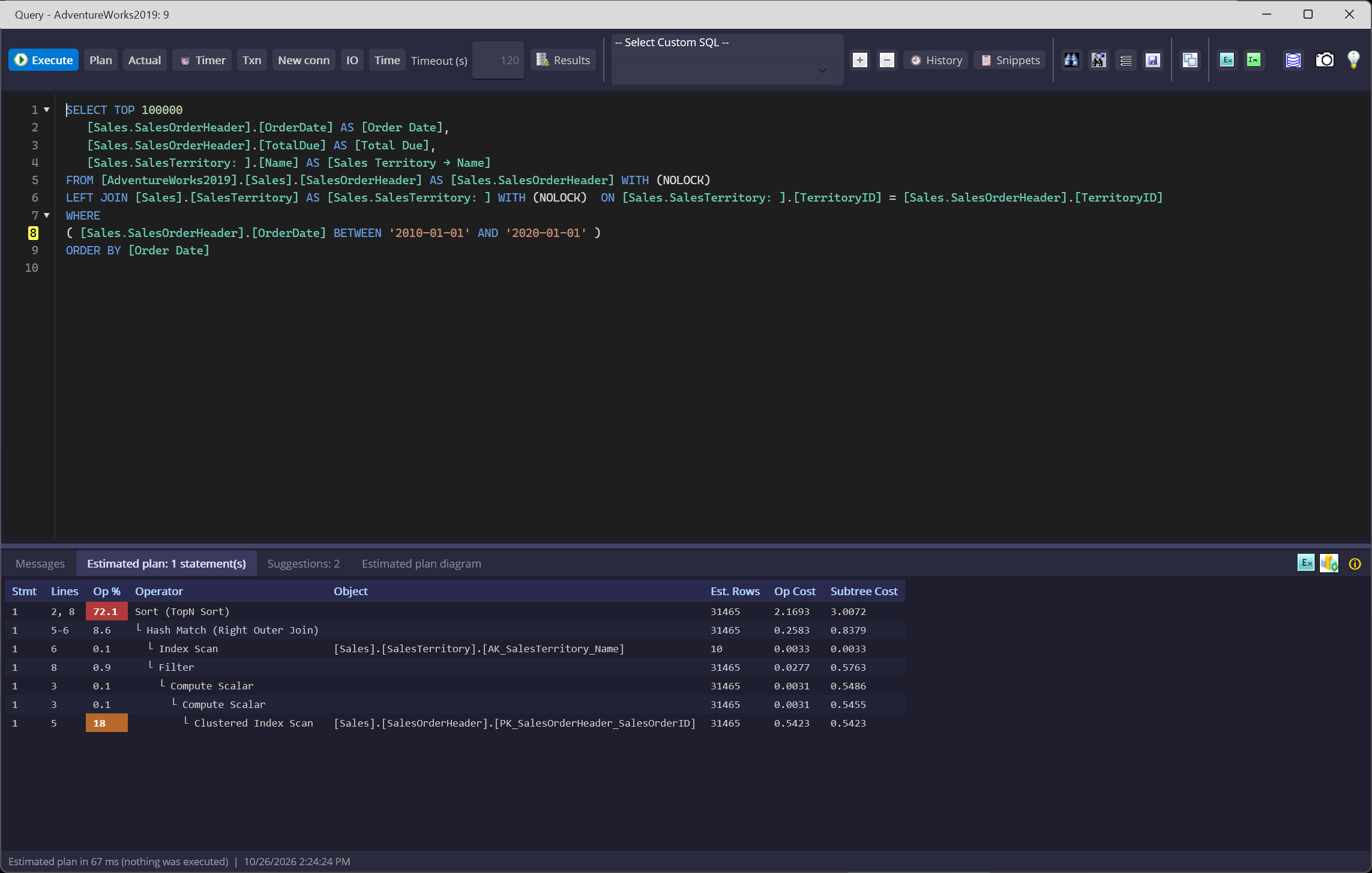This screenshot has width=1372, height=873.
Task: Select the Hash Match (Right Outer Join) row
Action: click(x=454, y=630)
